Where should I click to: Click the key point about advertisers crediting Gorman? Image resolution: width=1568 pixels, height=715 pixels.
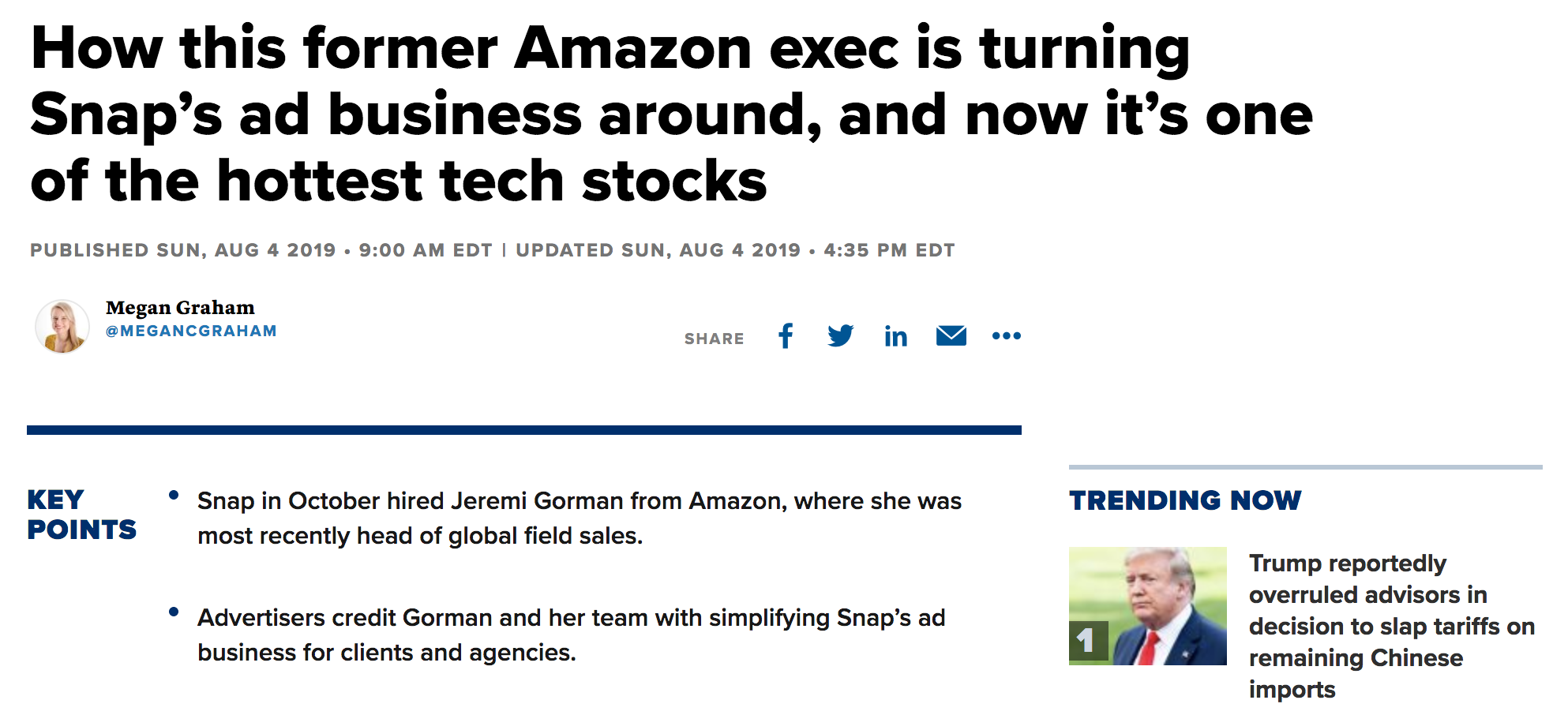[x=571, y=635]
